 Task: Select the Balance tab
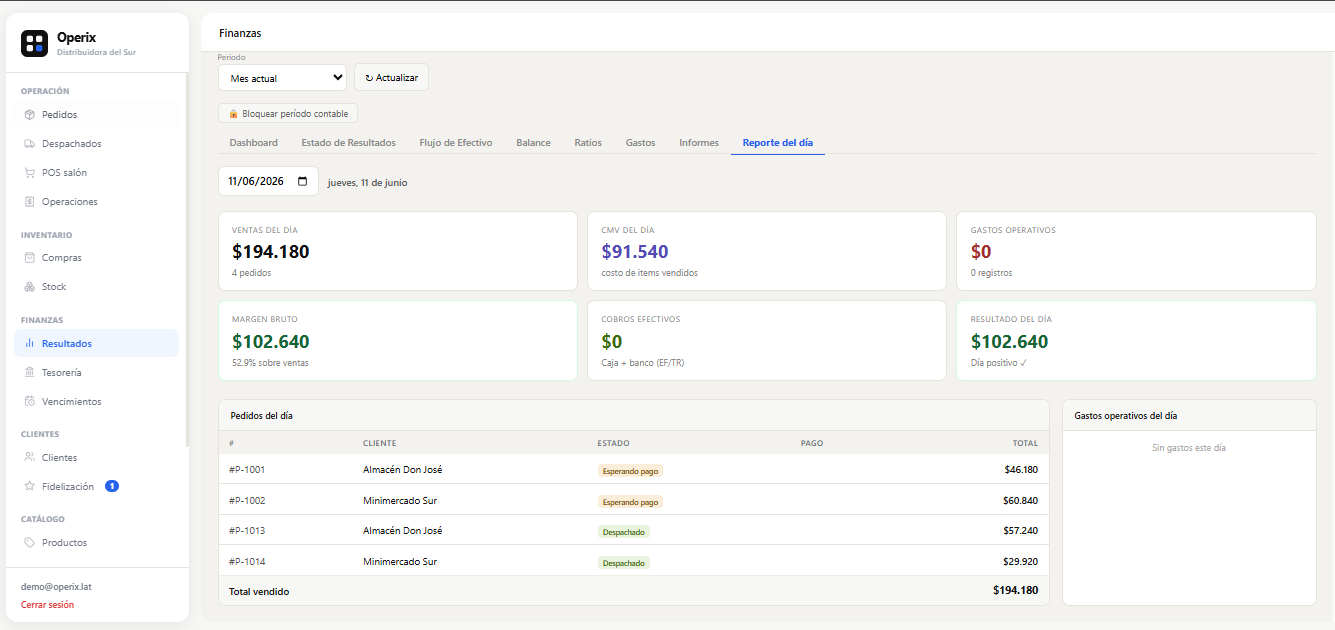(x=533, y=143)
